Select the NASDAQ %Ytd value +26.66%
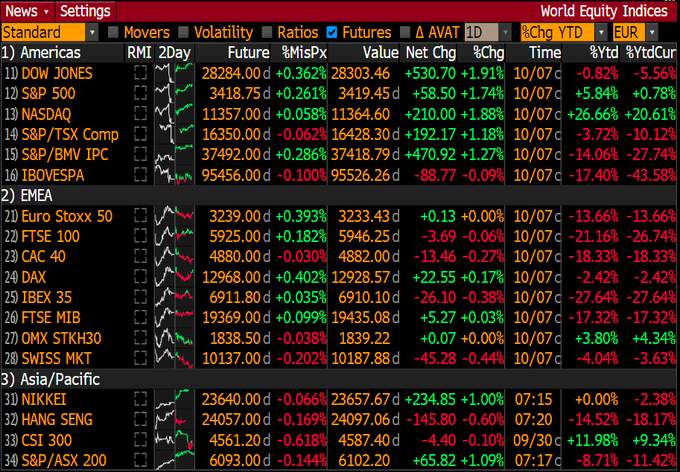The height and width of the screenshot is (472, 680). pos(592,114)
